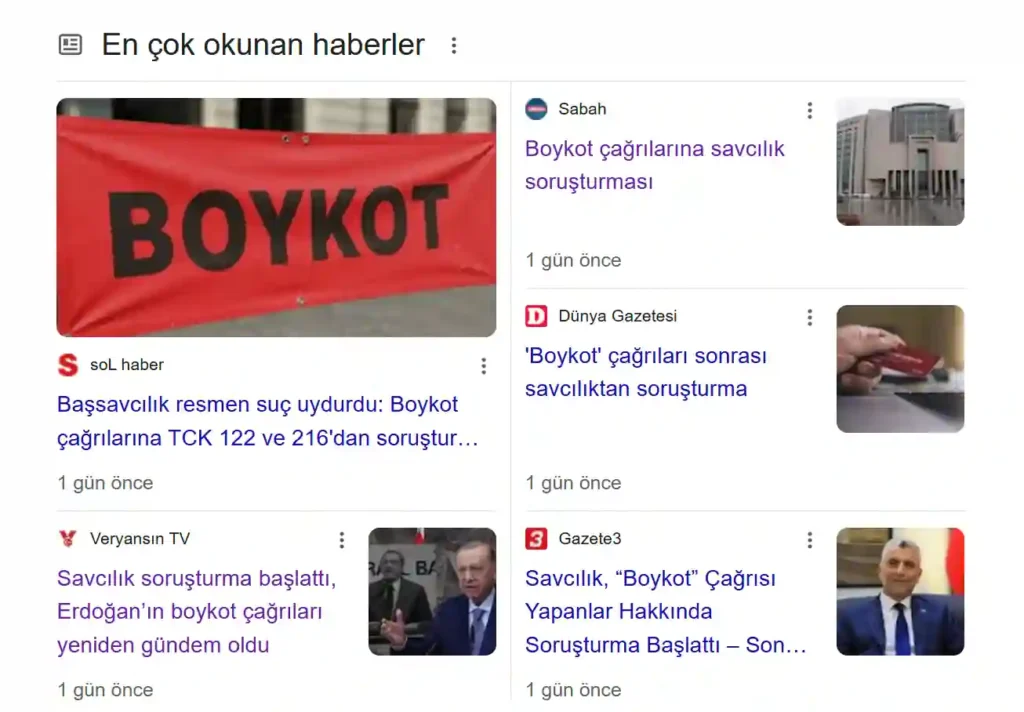Open the headline Başsavcılık resmen suç uydurdu

[x=268, y=421]
